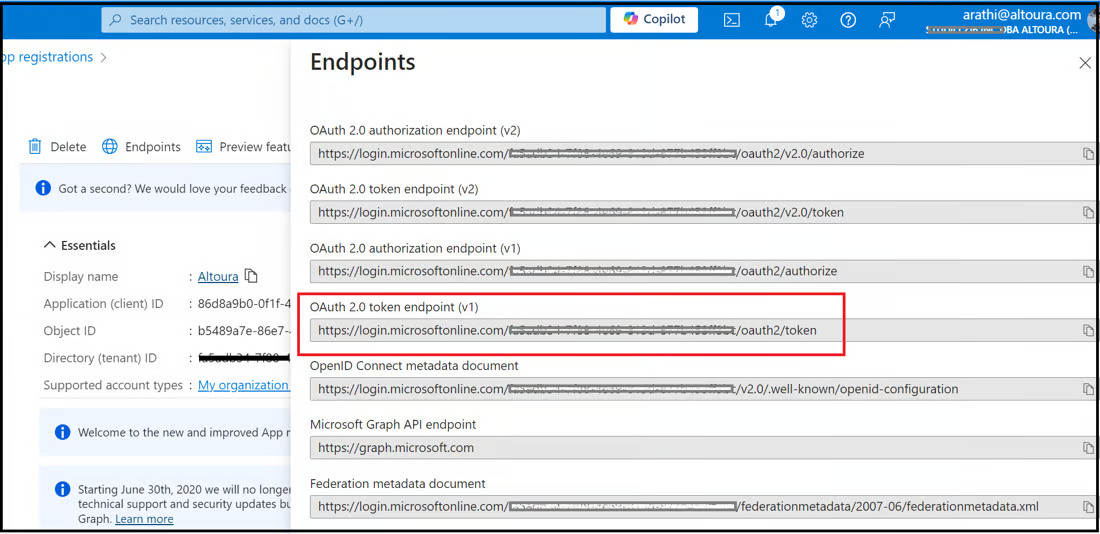Copy Microsoft Graph API endpoint
The image size is (1100, 534).
click(x=1088, y=448)
